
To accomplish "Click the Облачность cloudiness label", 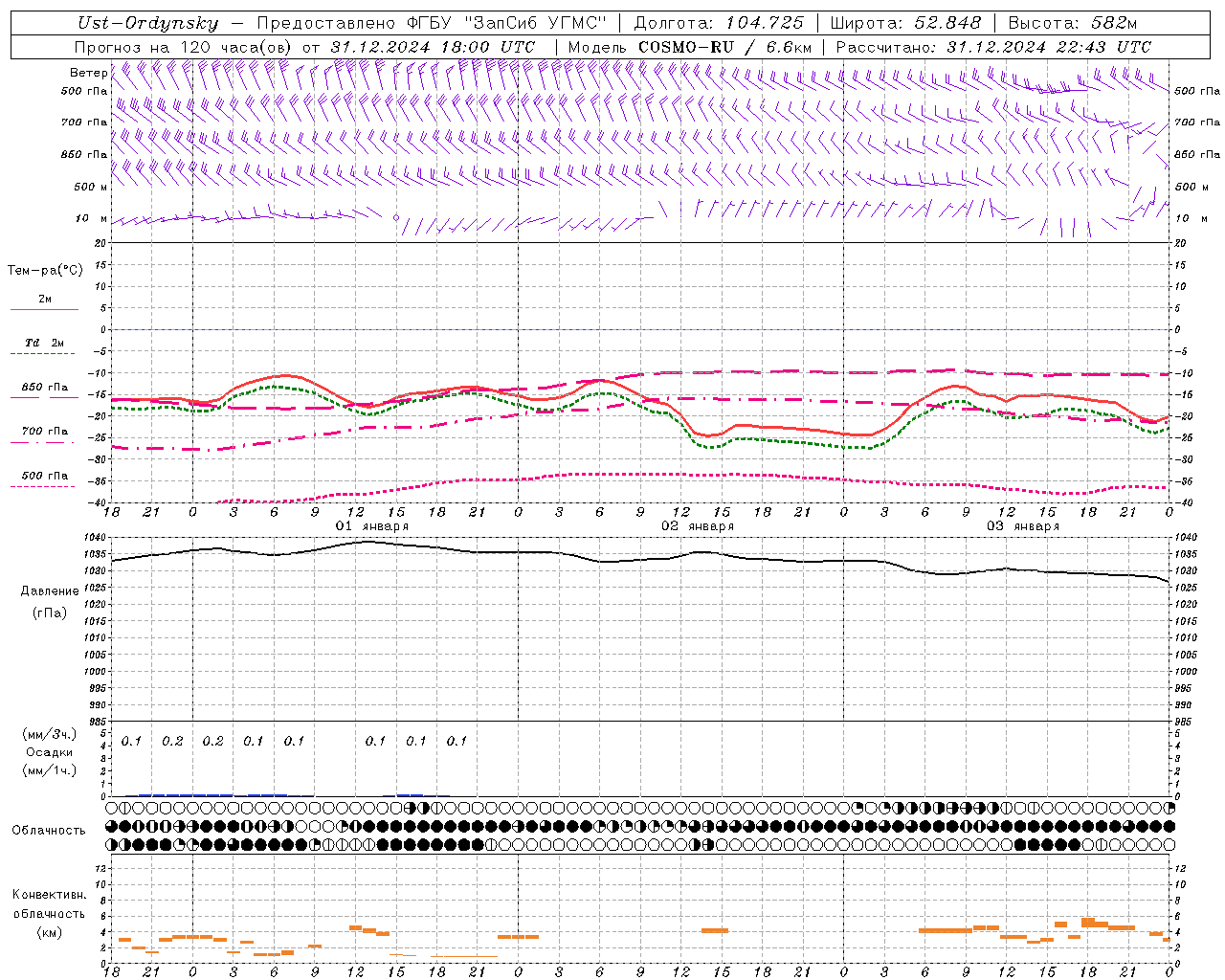I will [x=49, y=830].
